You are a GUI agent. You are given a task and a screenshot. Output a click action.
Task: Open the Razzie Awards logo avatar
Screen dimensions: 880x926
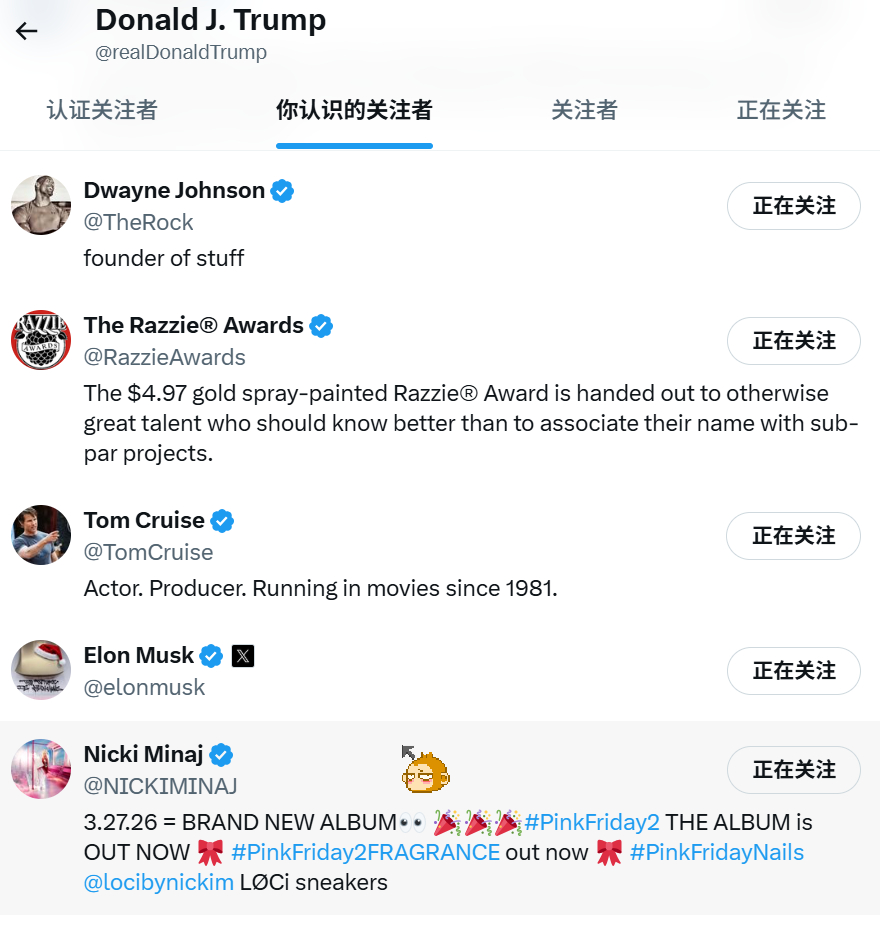point(41,340)
